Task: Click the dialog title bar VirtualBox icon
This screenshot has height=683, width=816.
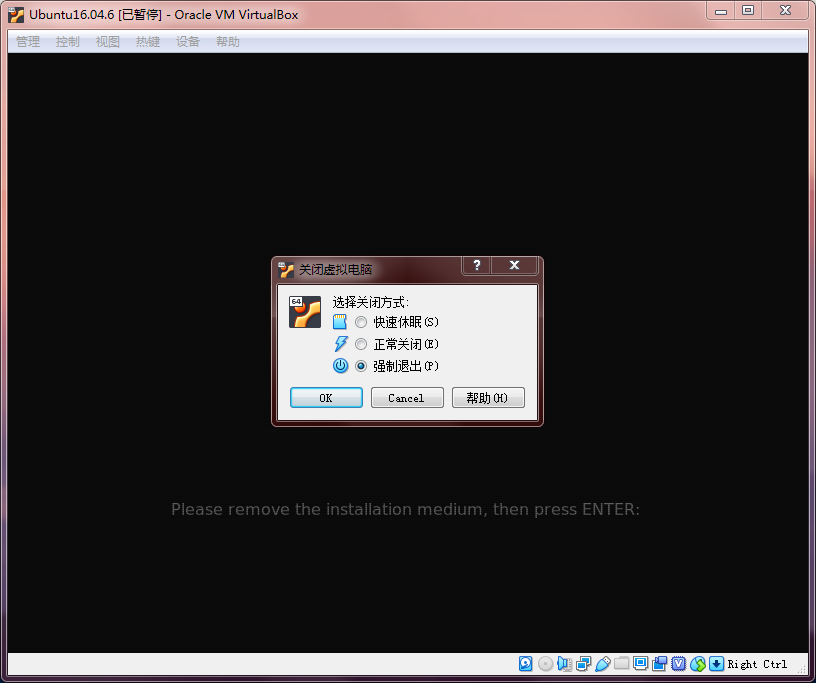Action: pos(286,269)
